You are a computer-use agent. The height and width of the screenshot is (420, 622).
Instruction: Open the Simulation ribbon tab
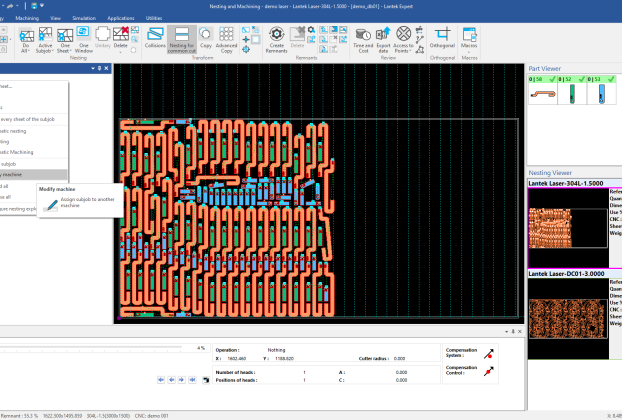click(x=83, y=18)
